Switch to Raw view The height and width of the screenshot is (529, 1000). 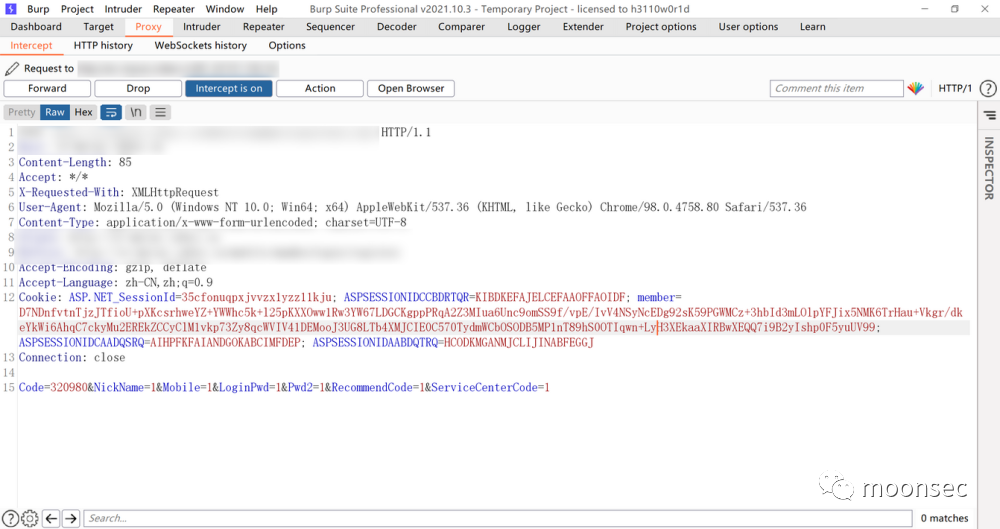tap(55, 112)
